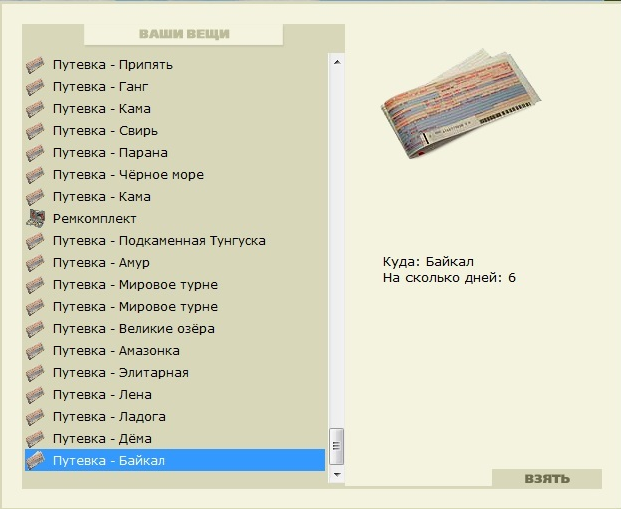Click the ticket icon beside Путевка - Ганг
Image resolution: width=621 pixels, height=509 pixels.
pos(35,87)
